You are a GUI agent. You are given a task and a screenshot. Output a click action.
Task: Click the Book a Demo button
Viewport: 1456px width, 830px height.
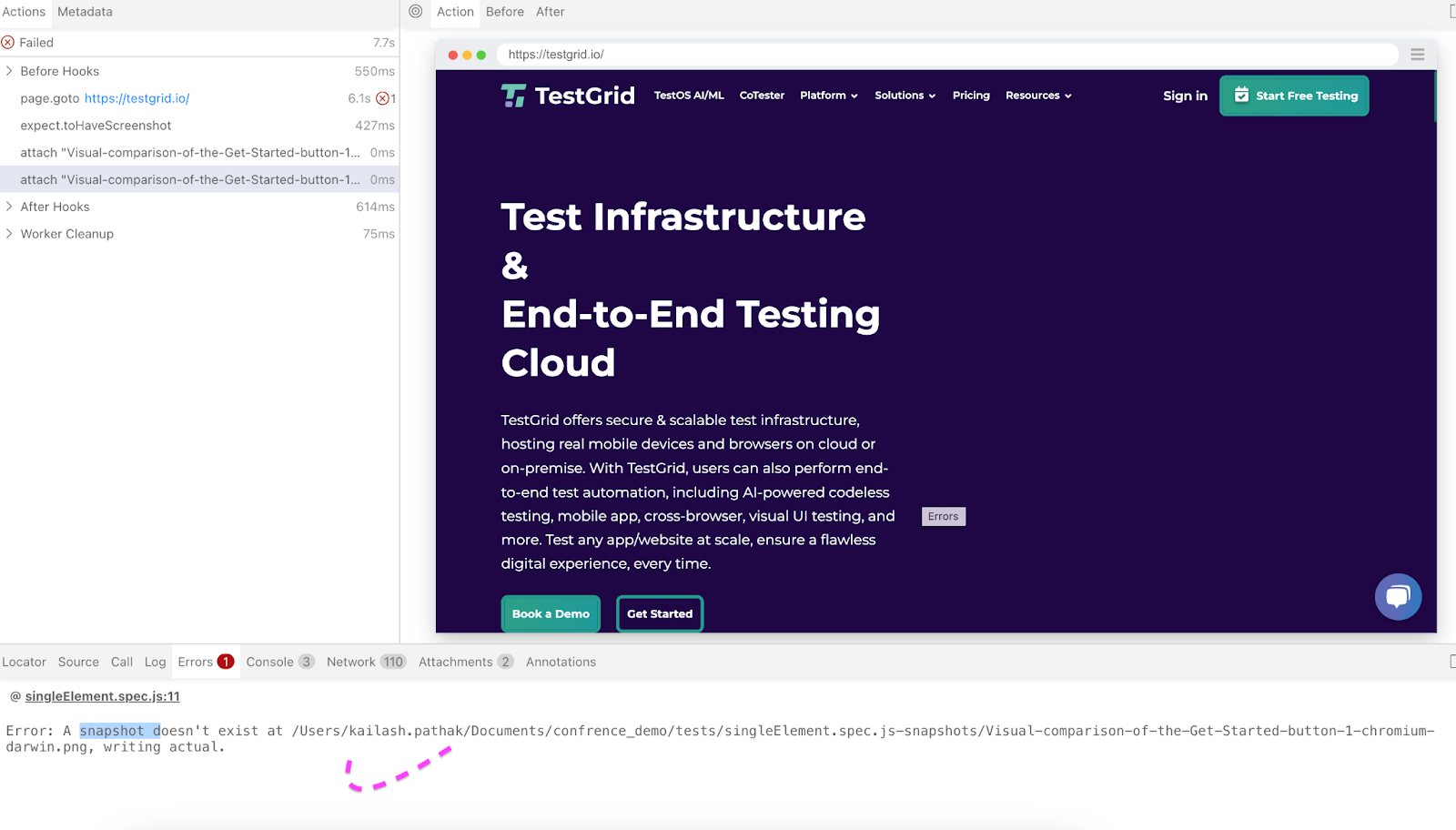pyautogui.click(x=551, y=613)
